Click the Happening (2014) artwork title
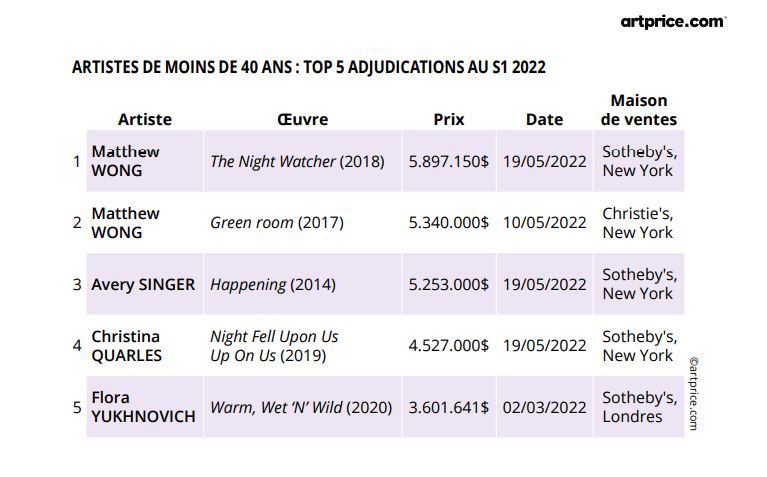This screenshot has height=477, width=767. pos(273,284)
